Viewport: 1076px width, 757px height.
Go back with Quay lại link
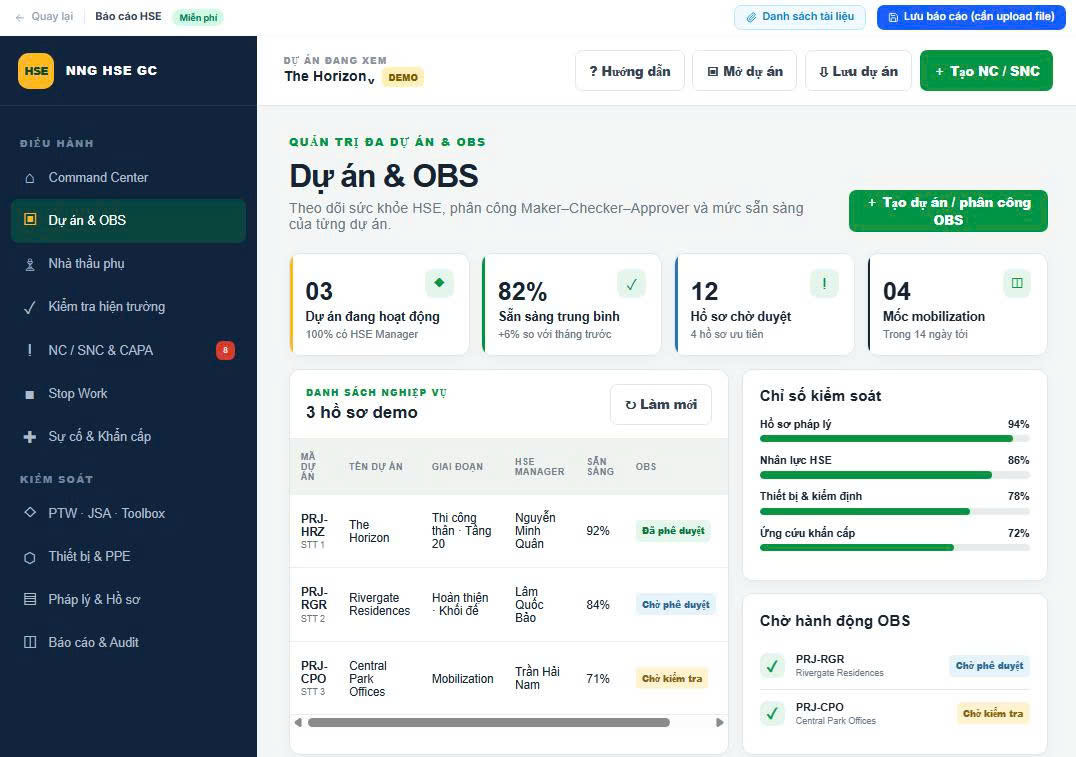click(44, 16)
